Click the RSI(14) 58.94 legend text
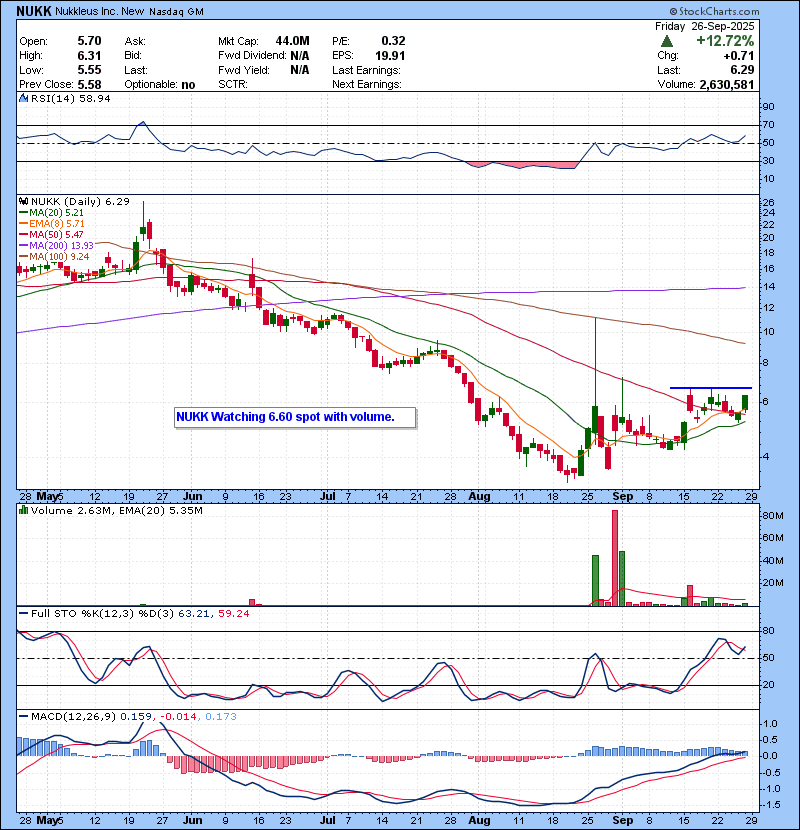Screen dimensions: 800x830 tap(70, 98)
